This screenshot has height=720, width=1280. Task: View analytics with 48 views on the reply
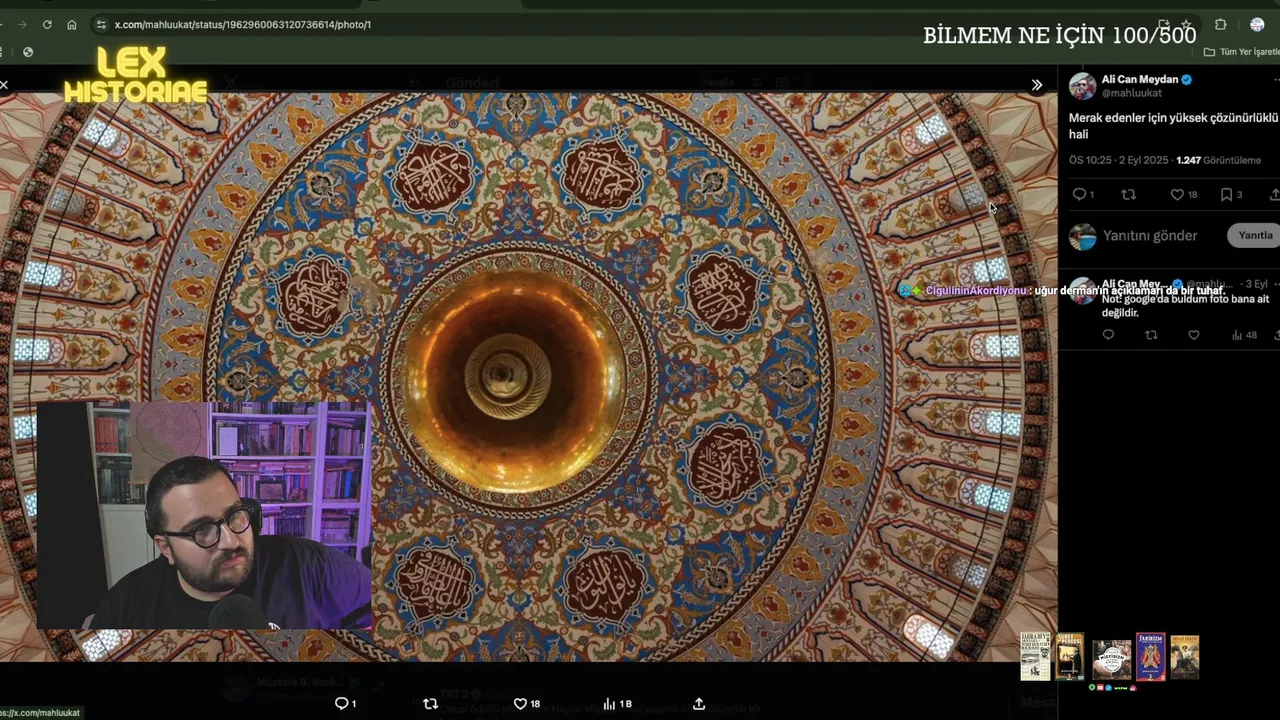tap(1244, 335)
